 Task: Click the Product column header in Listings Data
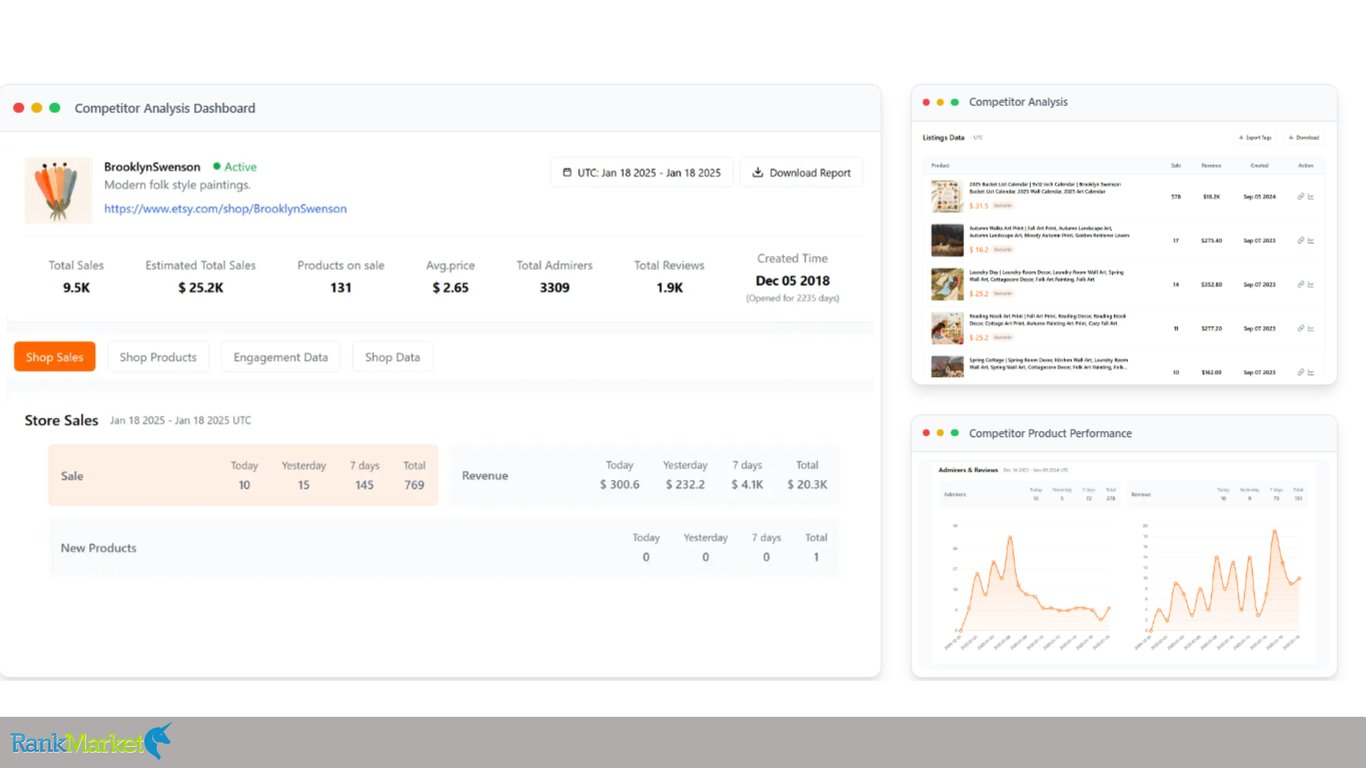940,165
